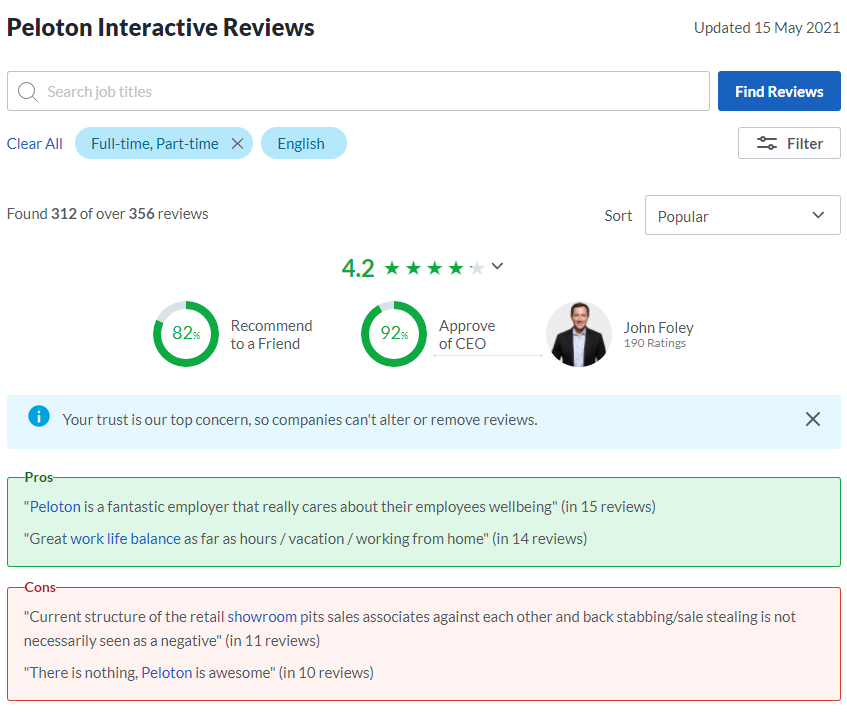Remove the Full-time, Part-time filter chip
The image size is (847, 716).
(237, 144)
